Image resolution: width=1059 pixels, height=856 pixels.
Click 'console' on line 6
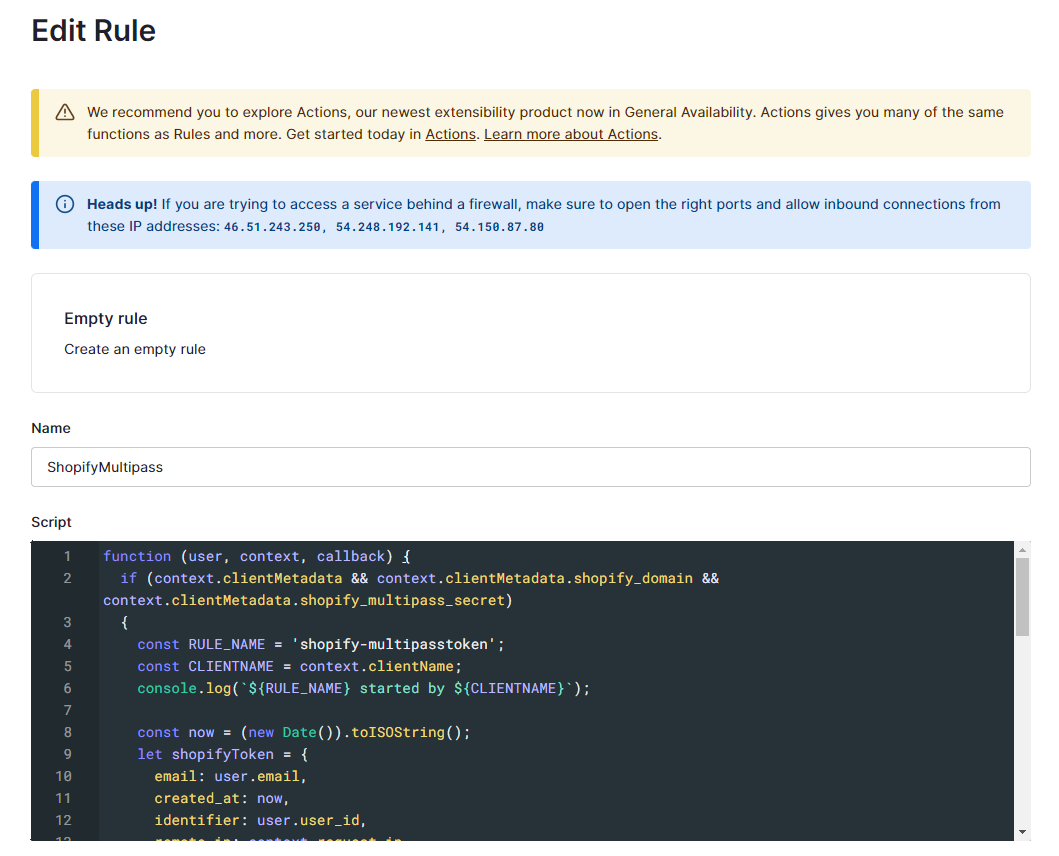(167, 688)
